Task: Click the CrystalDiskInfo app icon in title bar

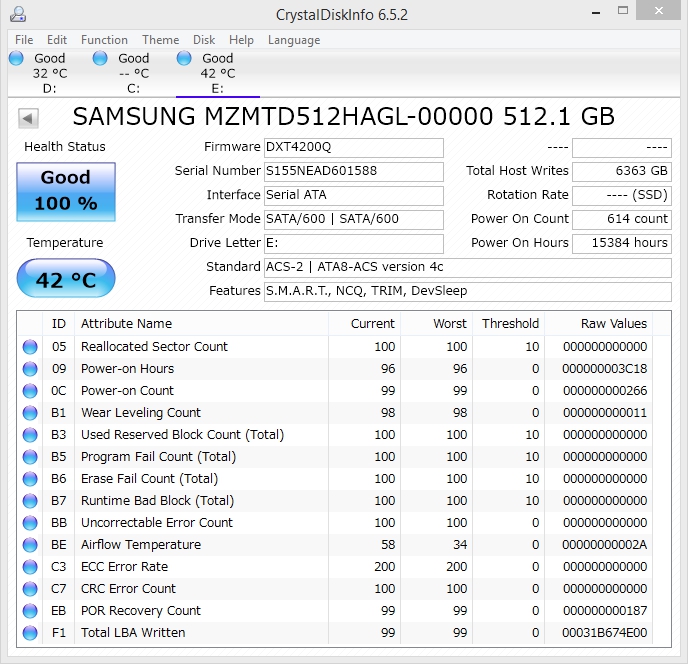Action: (x=18, y=14)
